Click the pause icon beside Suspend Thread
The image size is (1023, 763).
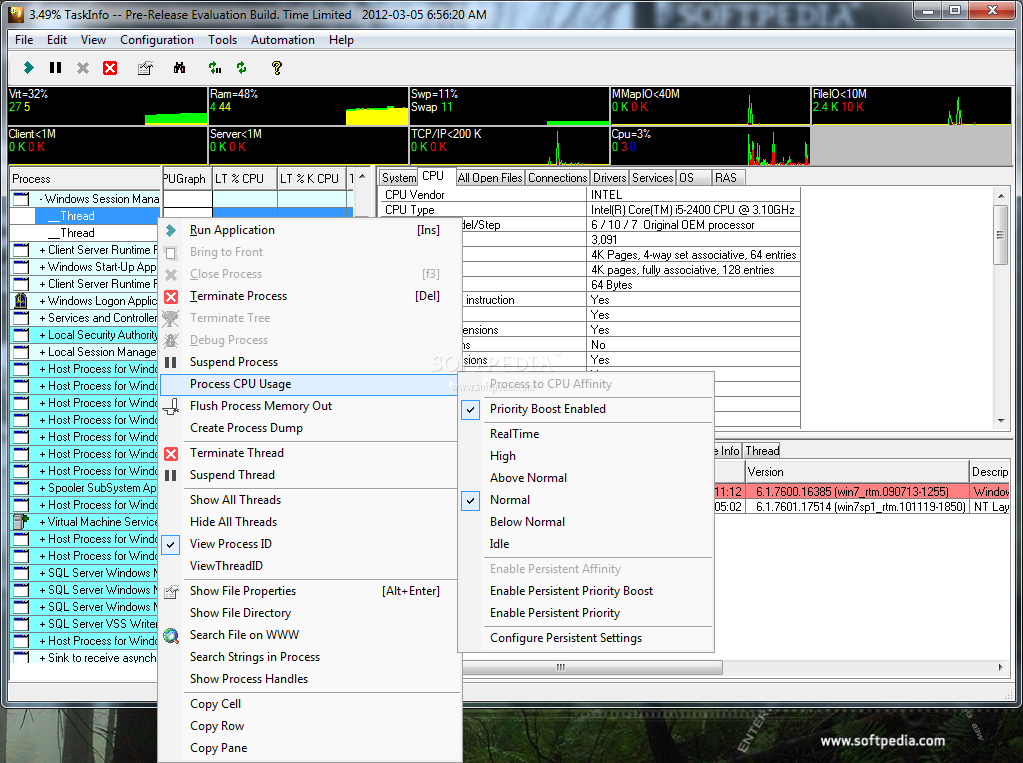coord(171,476)
